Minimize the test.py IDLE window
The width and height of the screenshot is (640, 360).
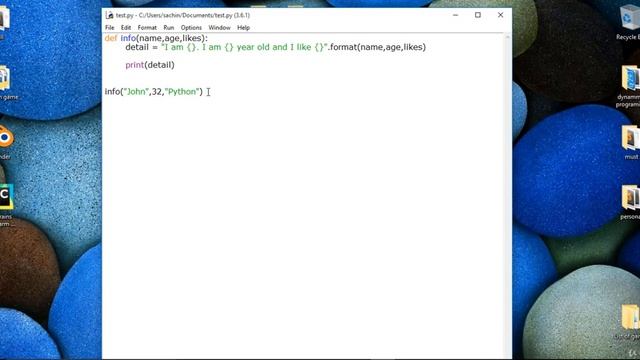(456, 15)
